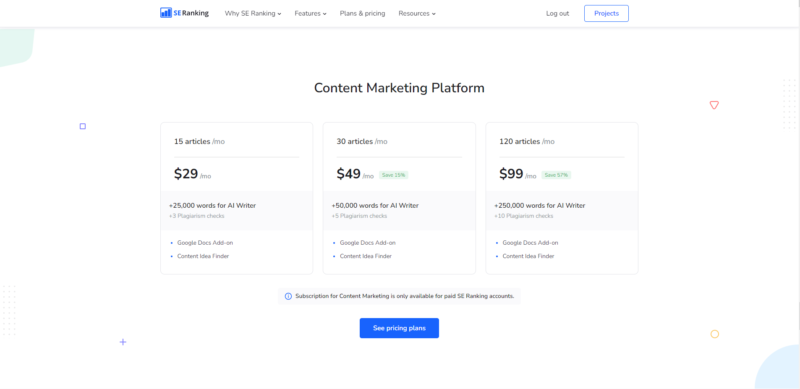Click the $29 /mo price

click(192, 174)
